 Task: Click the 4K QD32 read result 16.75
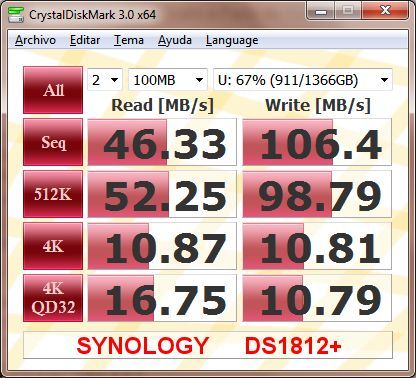pyautogui.click(x=162, y=298)
